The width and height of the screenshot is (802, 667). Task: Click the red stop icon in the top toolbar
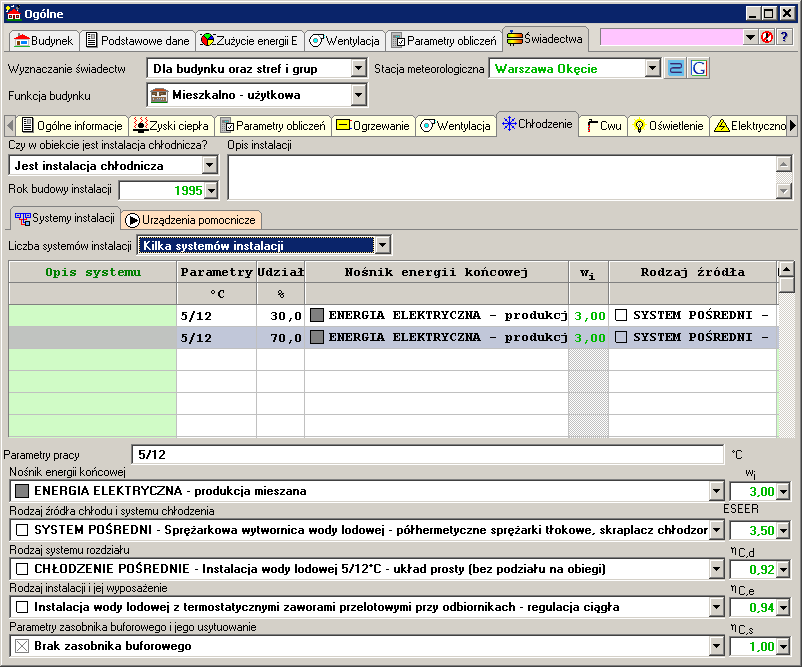767,37
